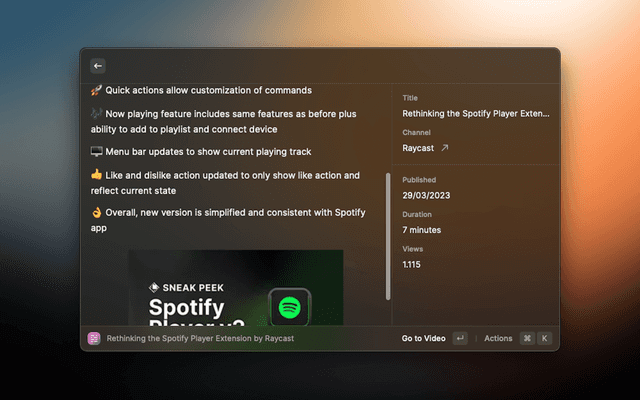The height and width of the screenshot is (400, 640).
Task: Select the truncated video title in metadata
Action: (476, 114)
